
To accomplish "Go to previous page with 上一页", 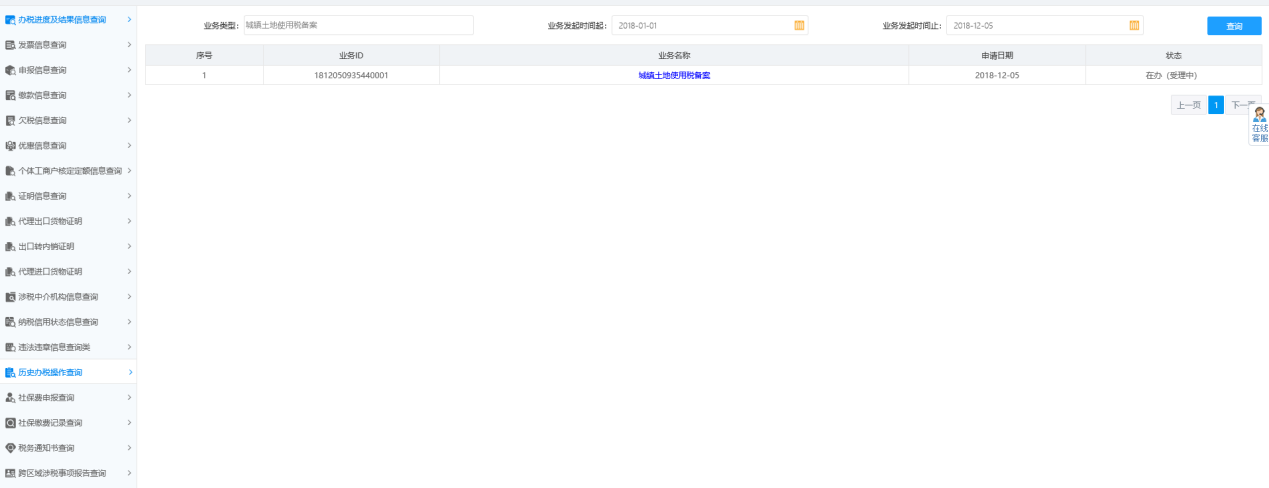I will pyautogui.click(x=1188, y=105).
